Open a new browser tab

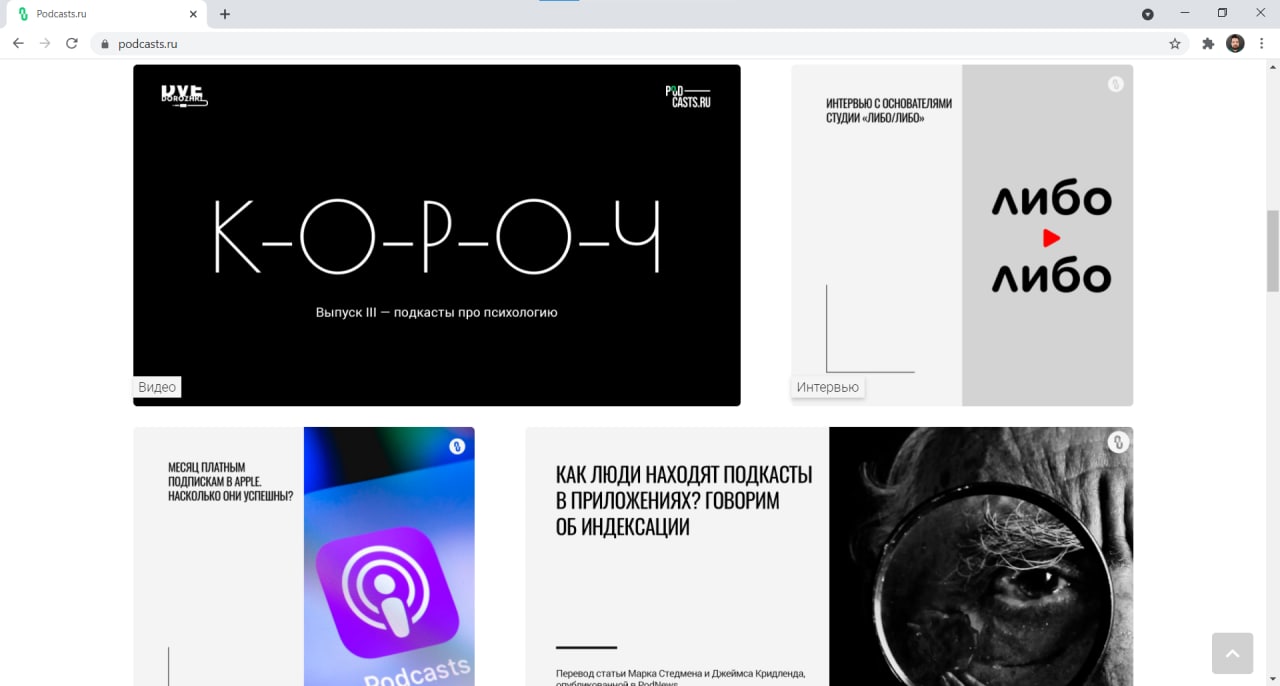point(225,14)
